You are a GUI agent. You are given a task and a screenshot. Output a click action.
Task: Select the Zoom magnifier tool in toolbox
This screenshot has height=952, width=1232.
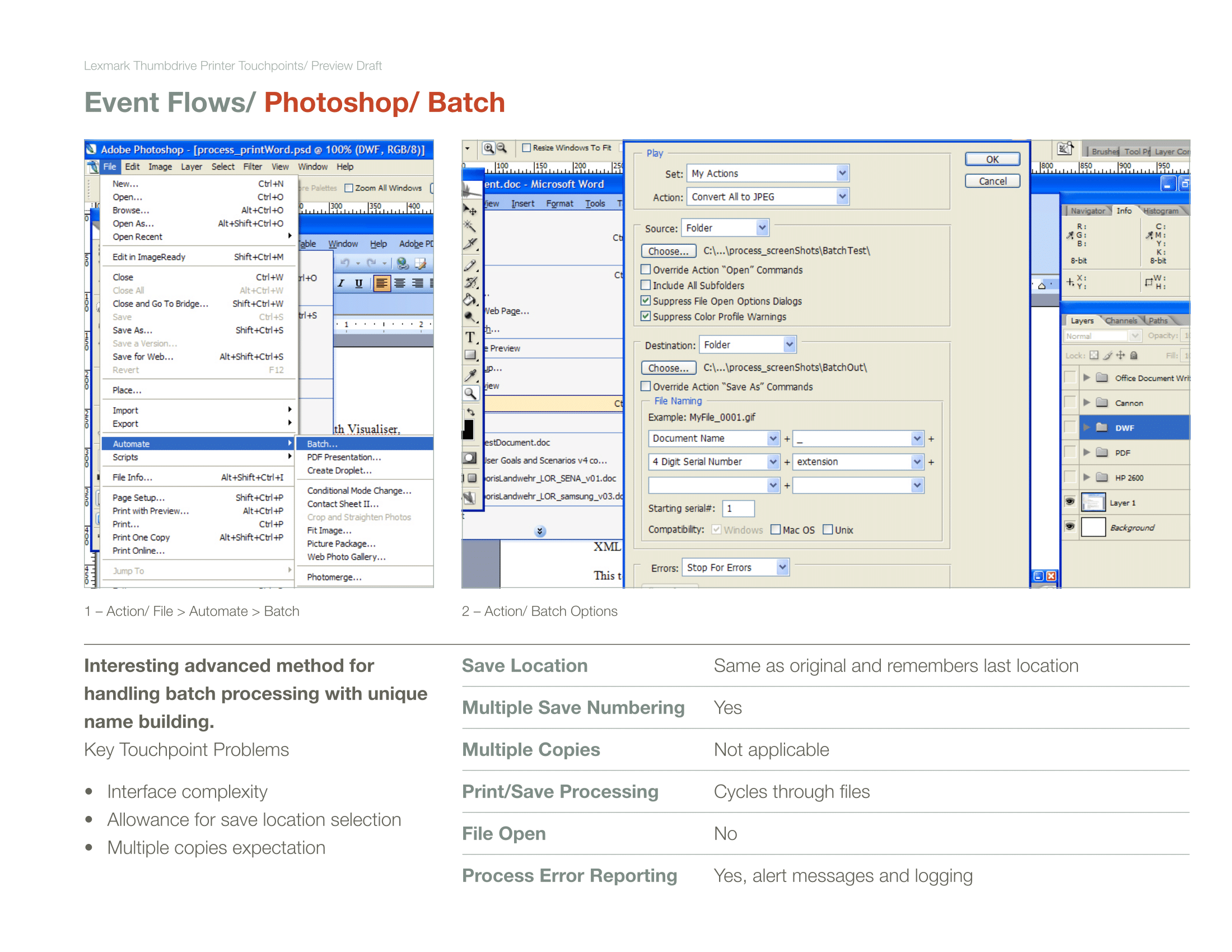click(x=470, y=393)
